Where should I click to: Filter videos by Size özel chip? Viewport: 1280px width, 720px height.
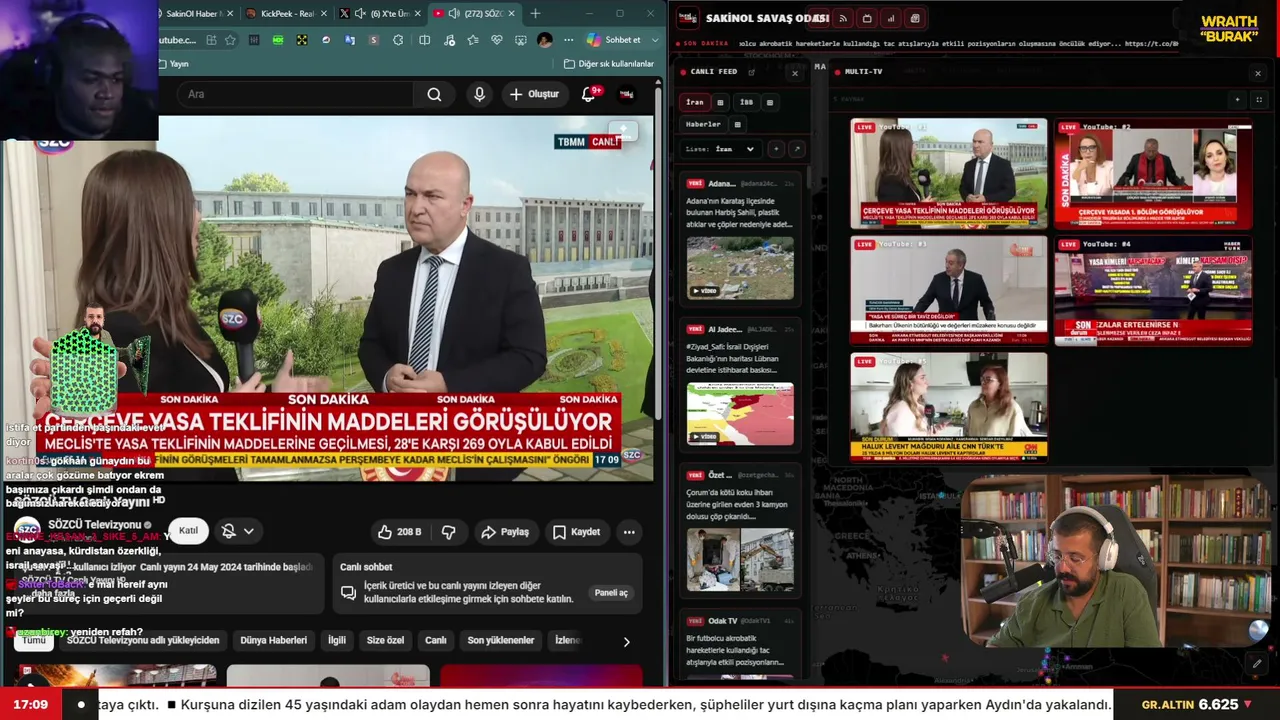pyautogui.click(x=386, y=640)
